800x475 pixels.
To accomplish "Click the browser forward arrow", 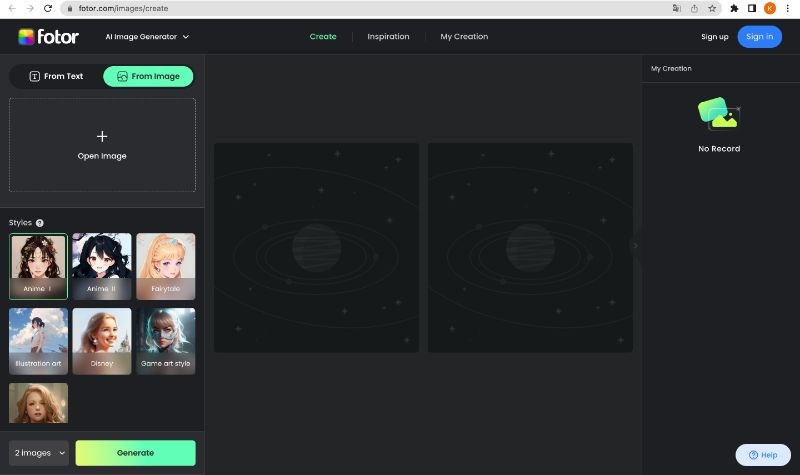I will (x=30, y=8).
